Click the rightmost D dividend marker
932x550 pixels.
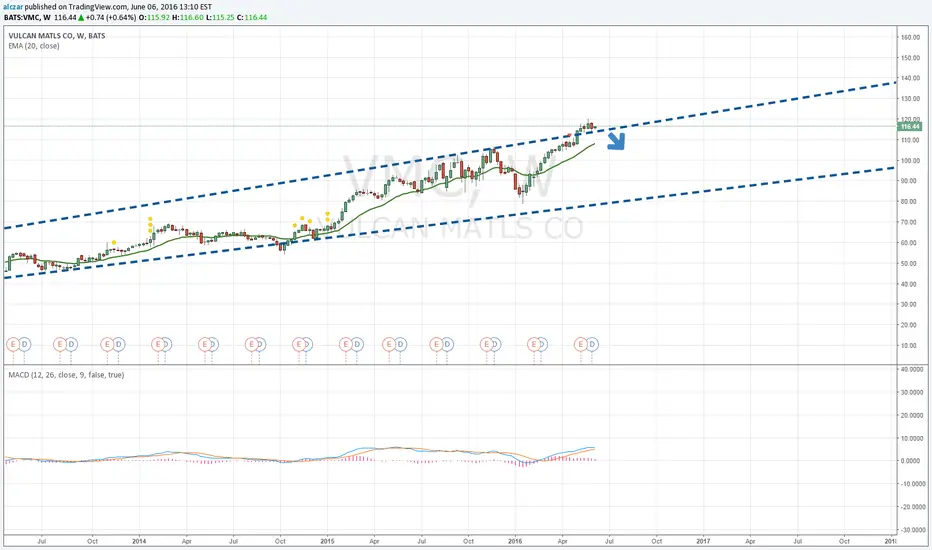point(592,344)
